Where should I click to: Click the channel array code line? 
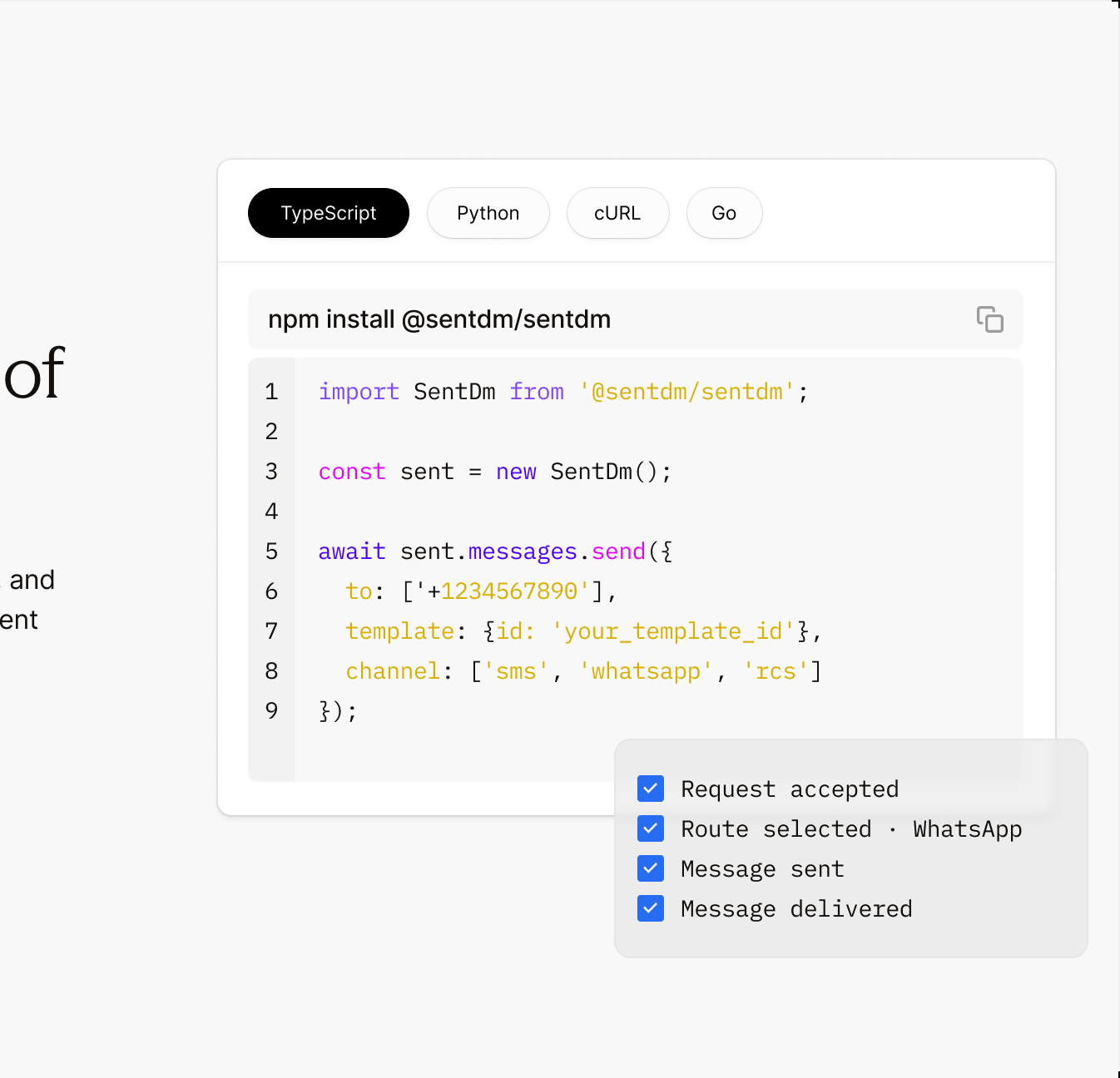[583, 671]
